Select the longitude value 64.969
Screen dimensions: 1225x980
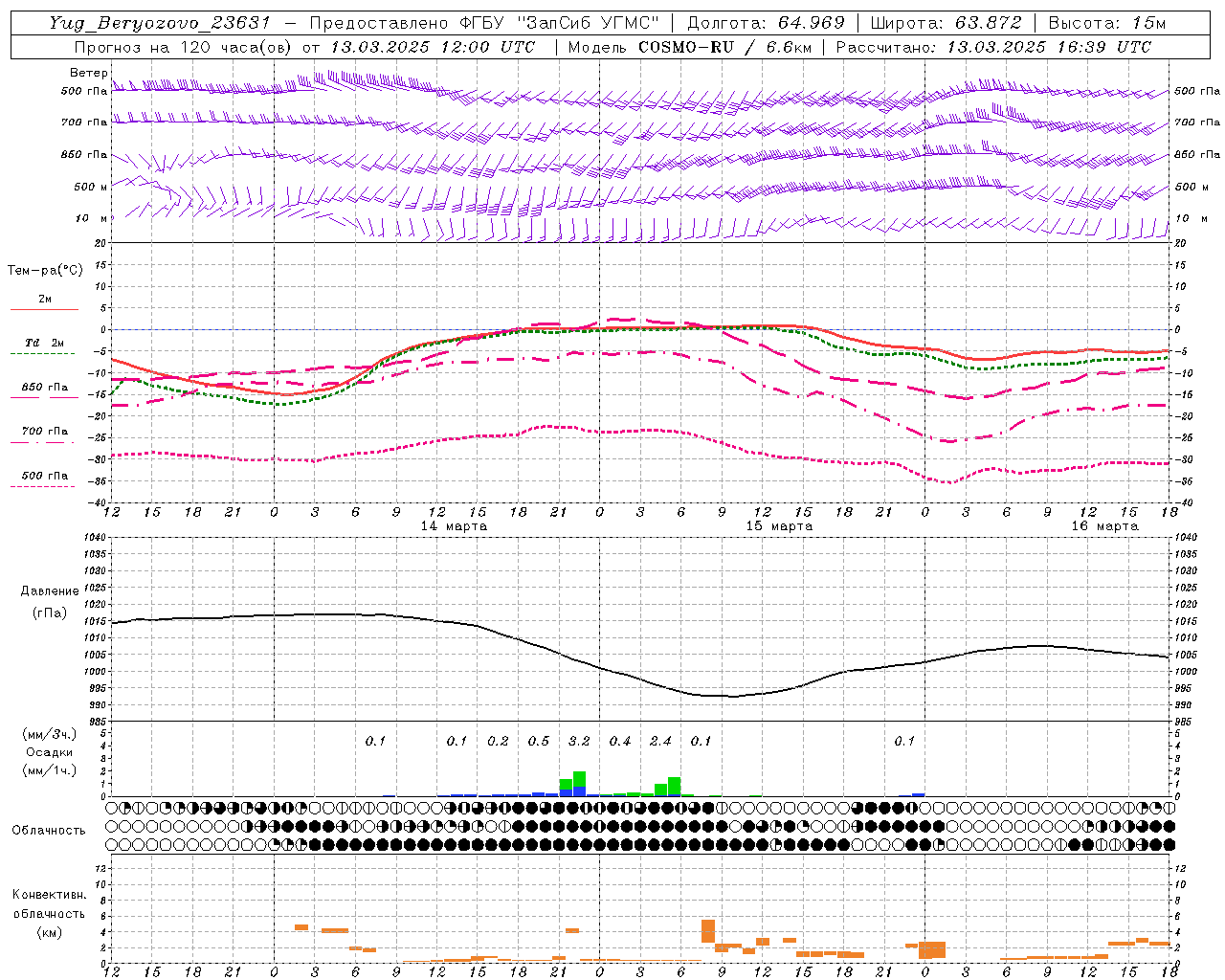811,23
